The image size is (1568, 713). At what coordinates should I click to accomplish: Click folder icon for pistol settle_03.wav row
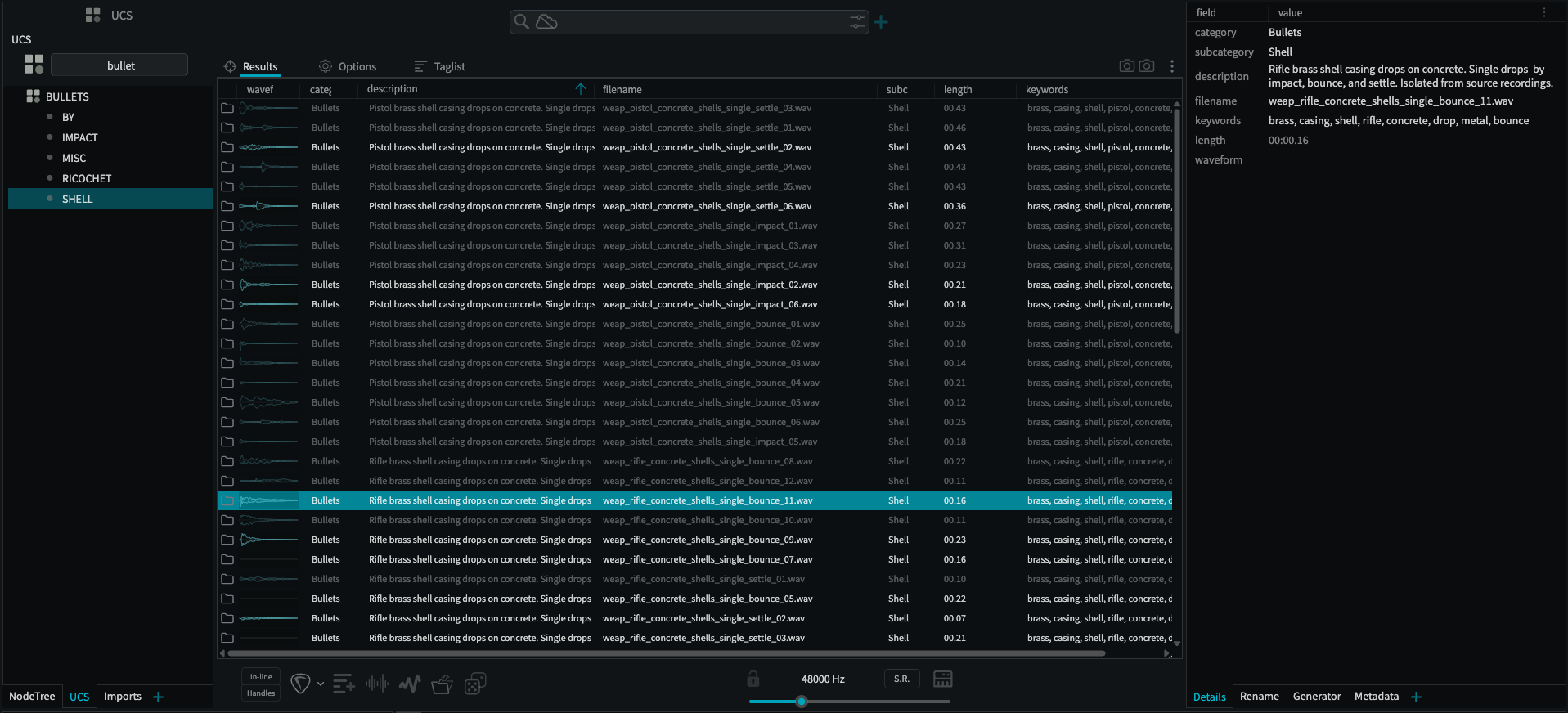[x=227, y=108]
